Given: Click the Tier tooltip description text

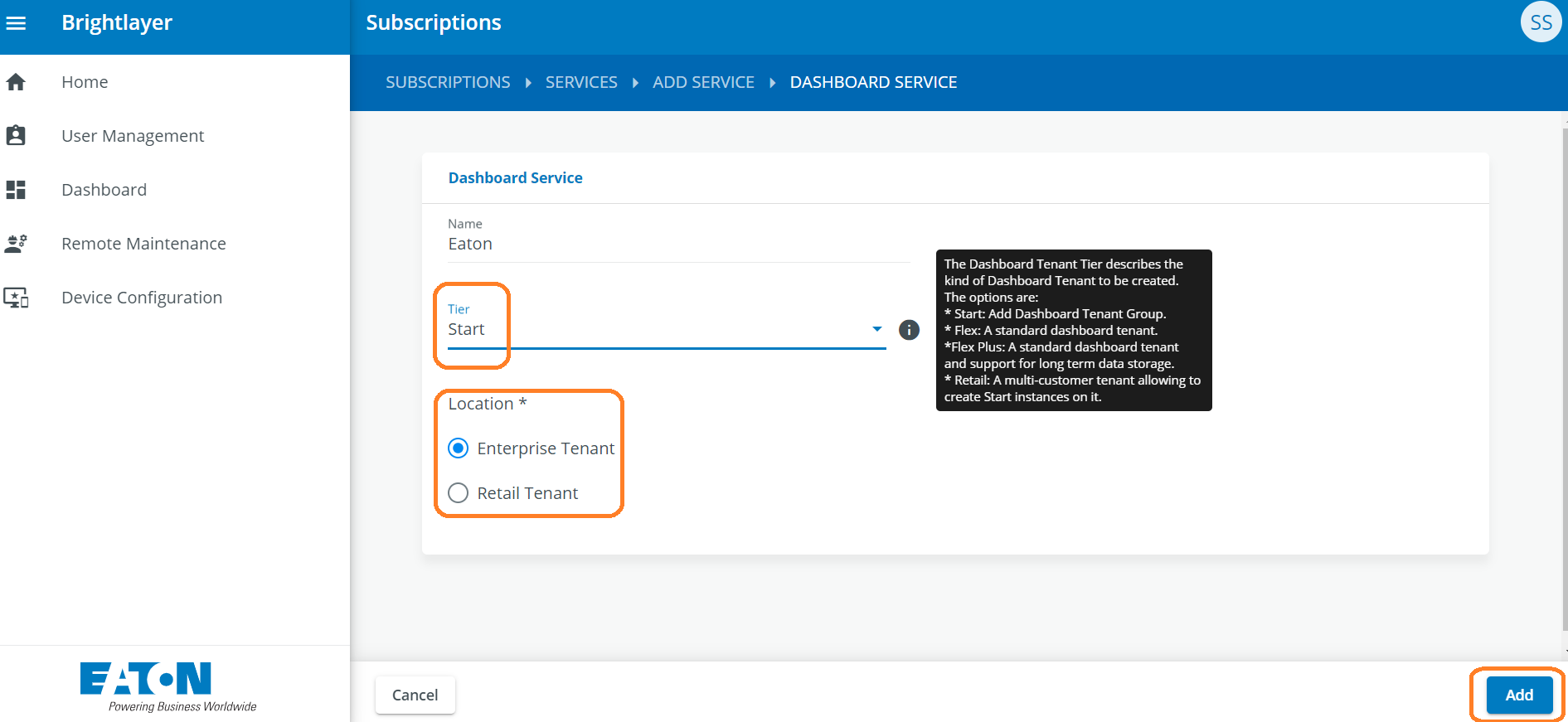Looking at the screenshot, I should 1074,330.
